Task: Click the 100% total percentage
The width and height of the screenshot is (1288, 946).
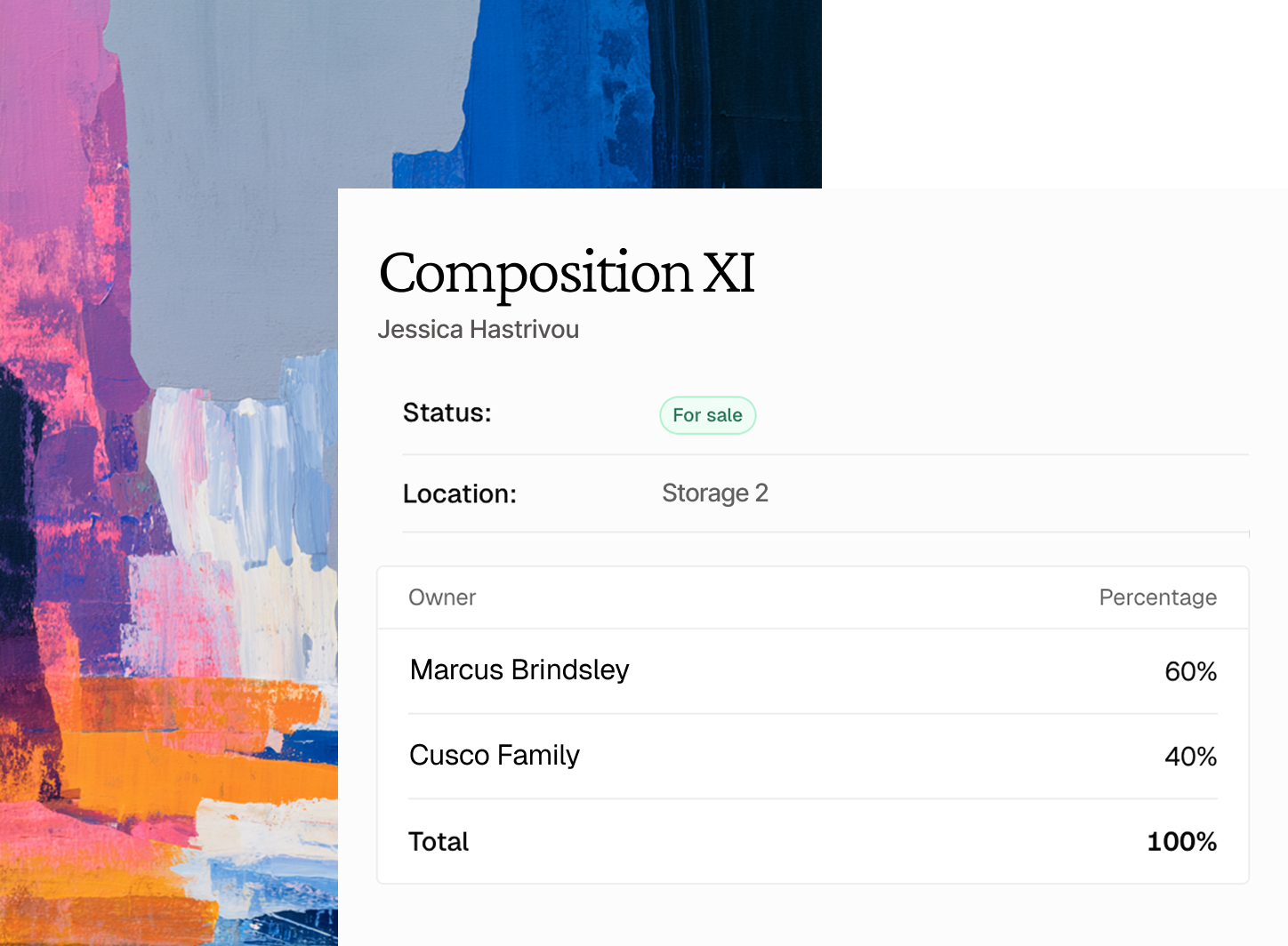Action: [1181, 842]
